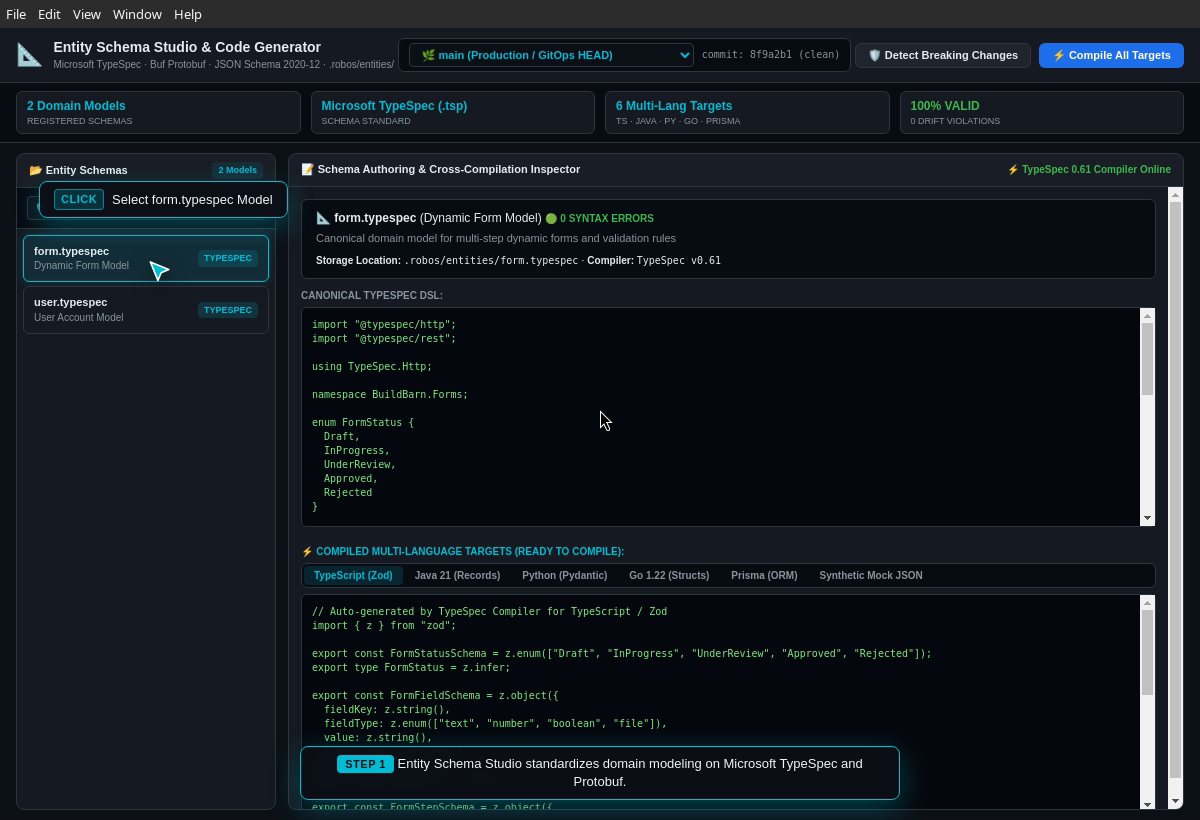Click the CANONICAL TYPESPEC DSL label
This screenshot has width=1200, height=820.
372,295
